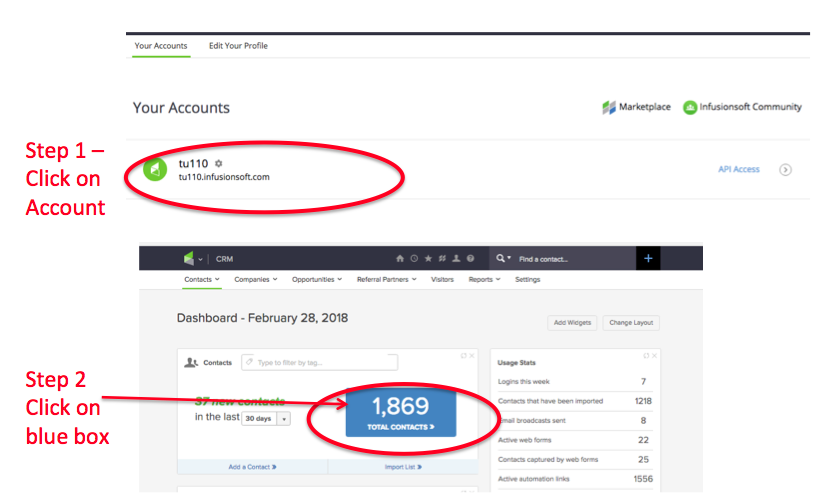Click the Import List link

pyautogui.click(x=403, y=467)
